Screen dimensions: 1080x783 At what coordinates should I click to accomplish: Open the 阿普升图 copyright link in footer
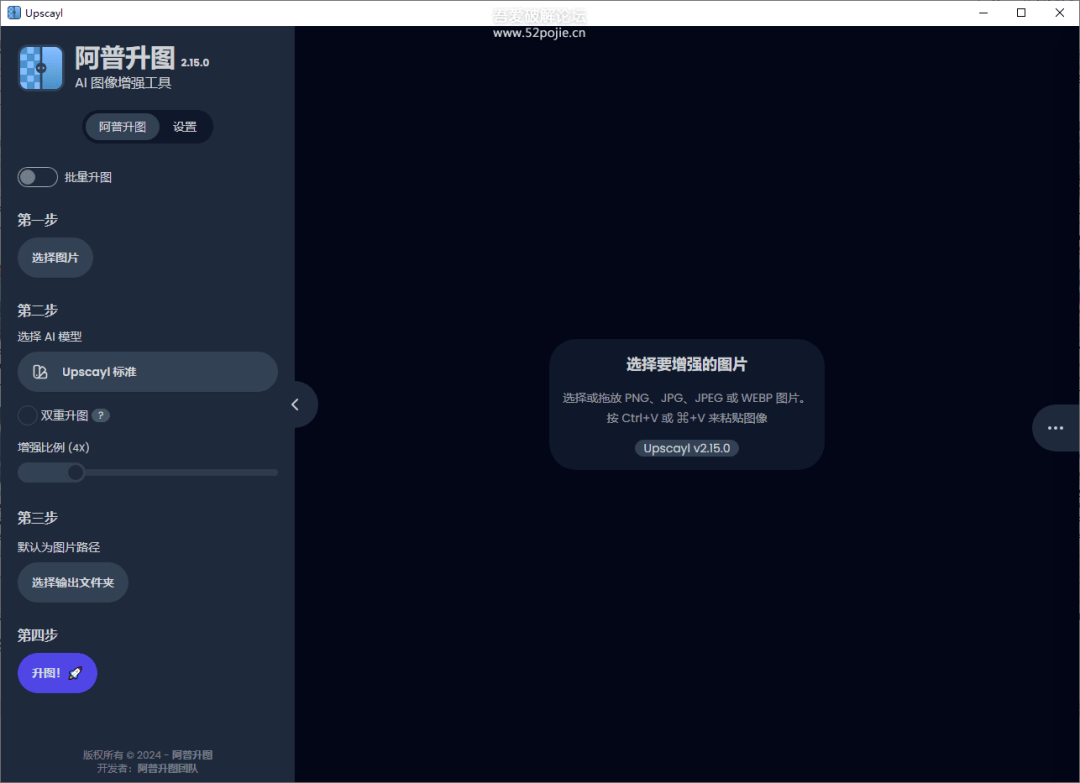click(192, 755)
